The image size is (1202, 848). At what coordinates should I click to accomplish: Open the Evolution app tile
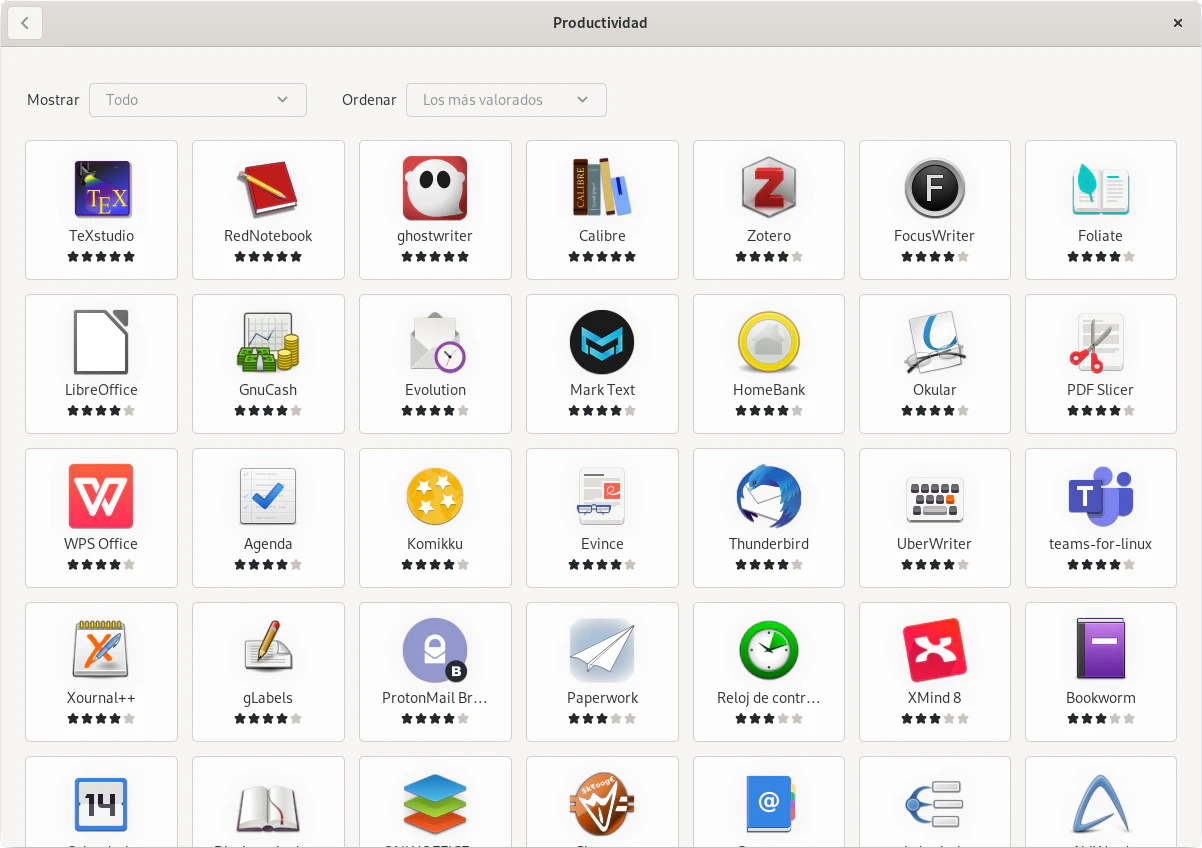435,364
